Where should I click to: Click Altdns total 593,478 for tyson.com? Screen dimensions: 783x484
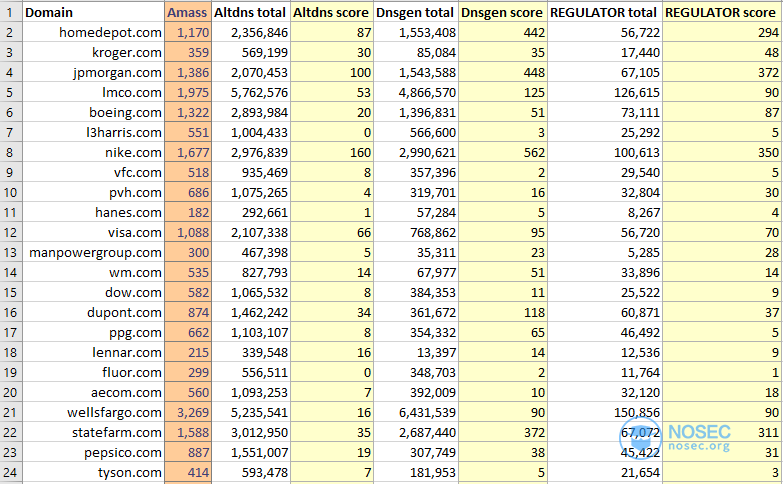pyautogui.click(x=251, y=472)
